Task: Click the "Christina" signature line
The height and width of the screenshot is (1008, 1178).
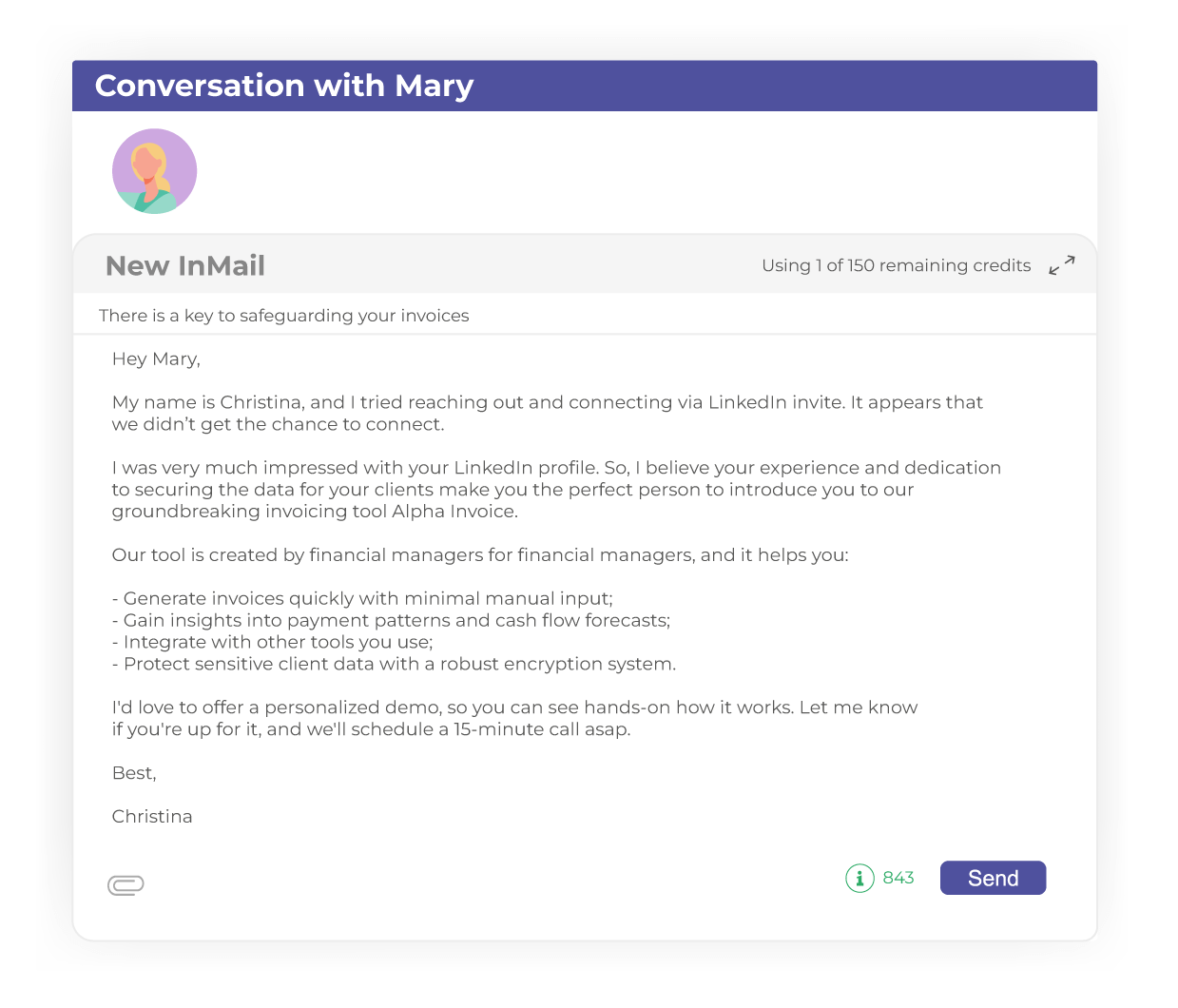Action: click(151, 816)
